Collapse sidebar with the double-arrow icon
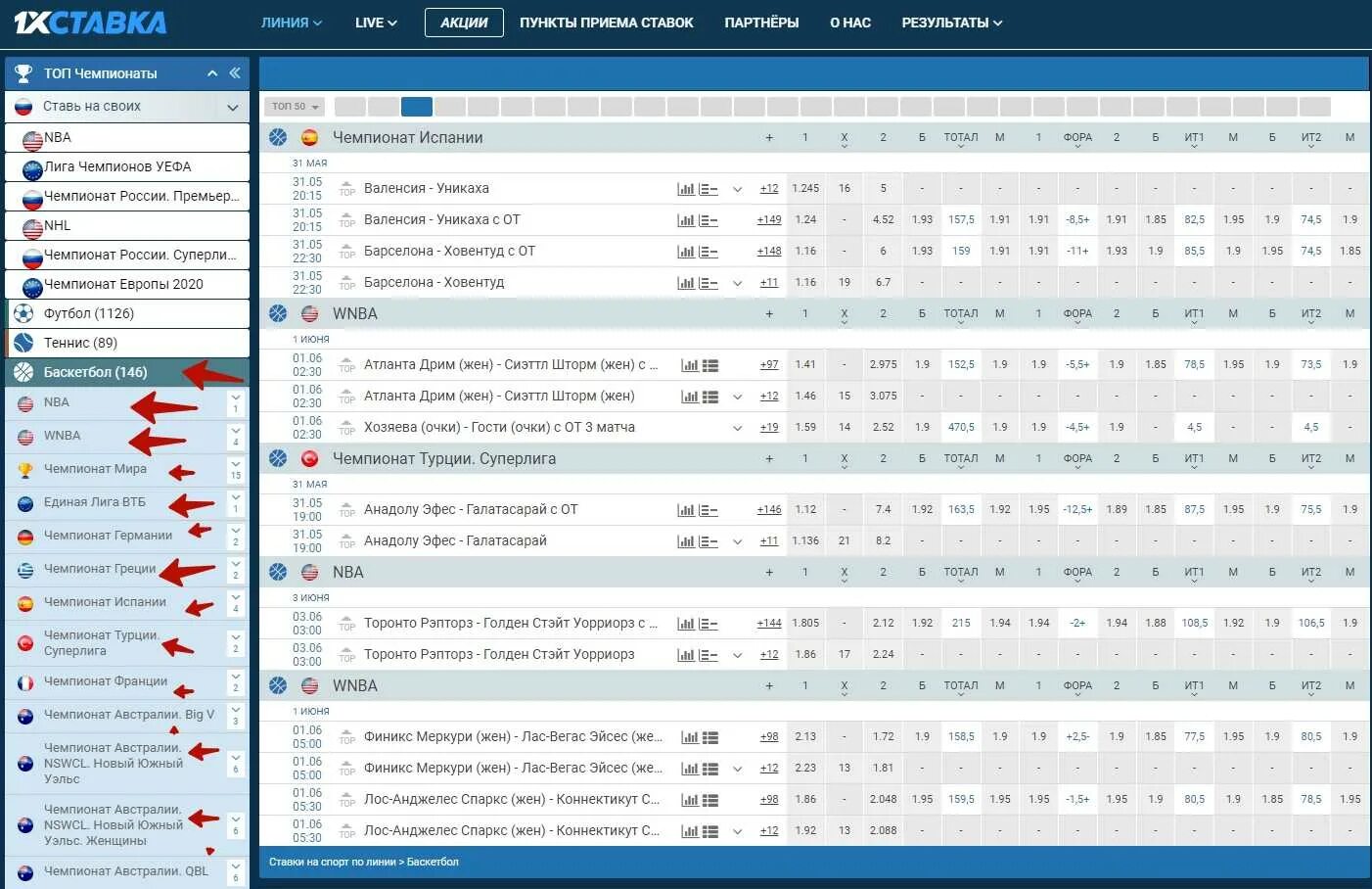Image resolution: width=1372 pixels, height=889 pixels. (x=235, y=73)
